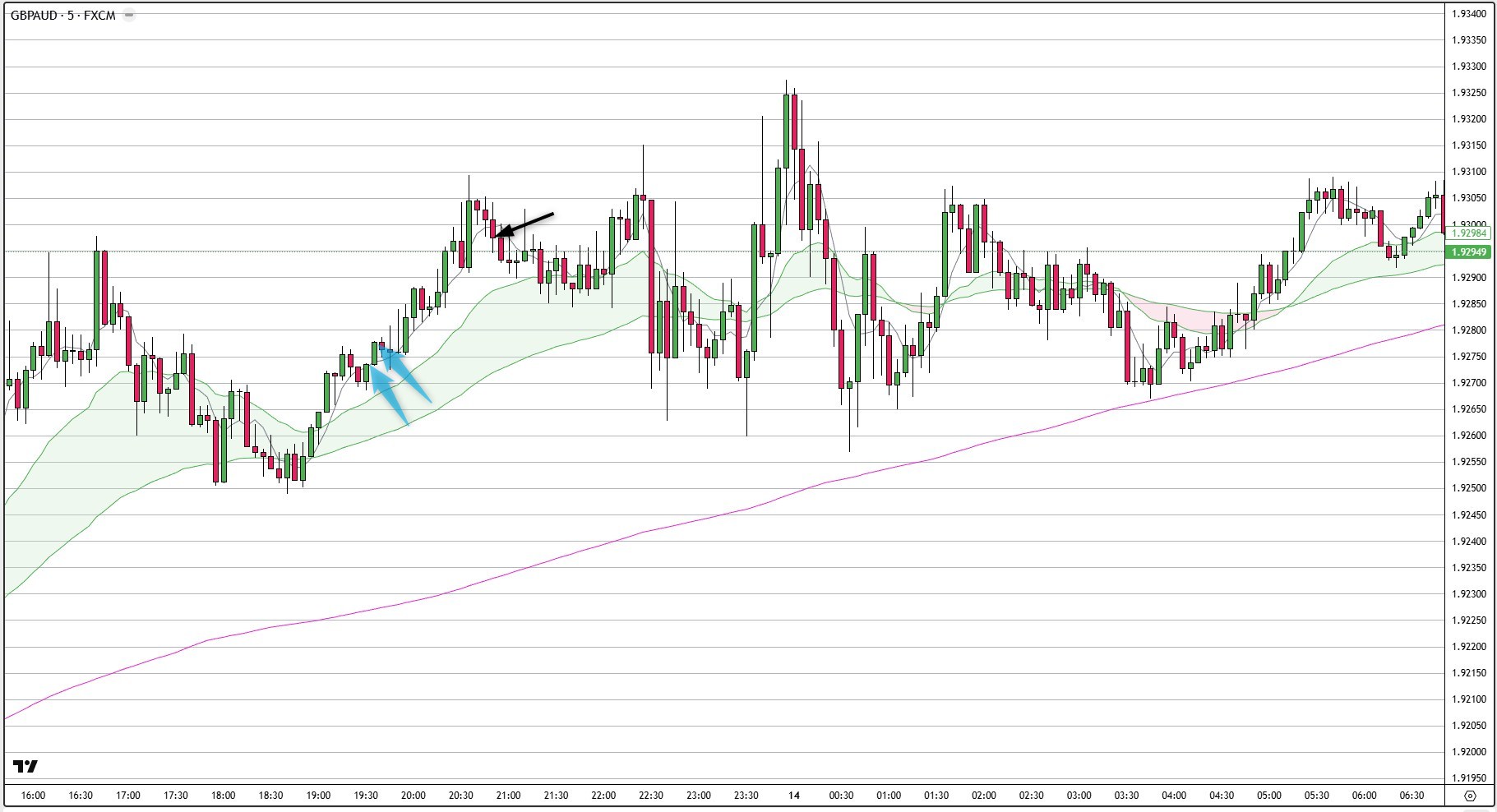Image resolution: width=1497 pixels, height=812 pixels.
Task: Click the GBPAUD symbol name in the legend
Action: (33, 13)
